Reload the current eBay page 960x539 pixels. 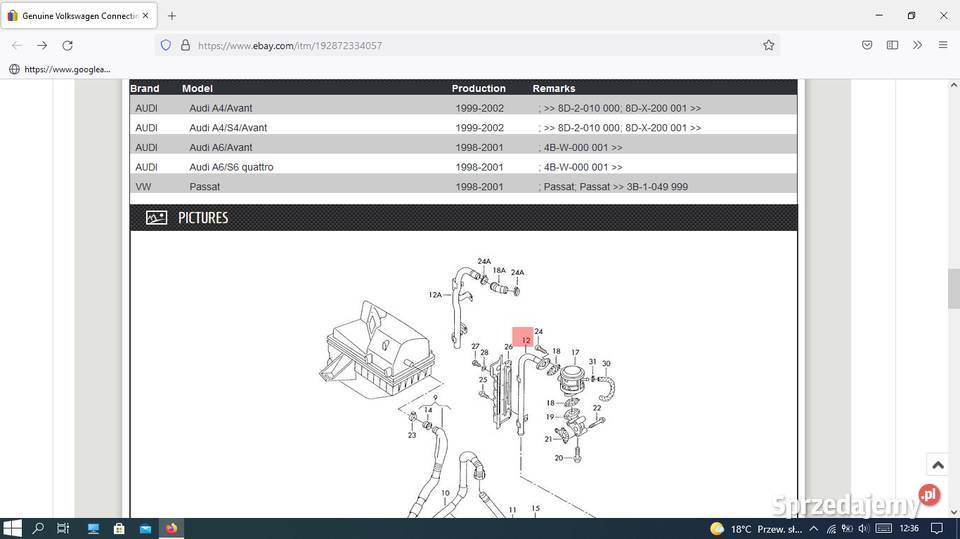click(67, 45)
